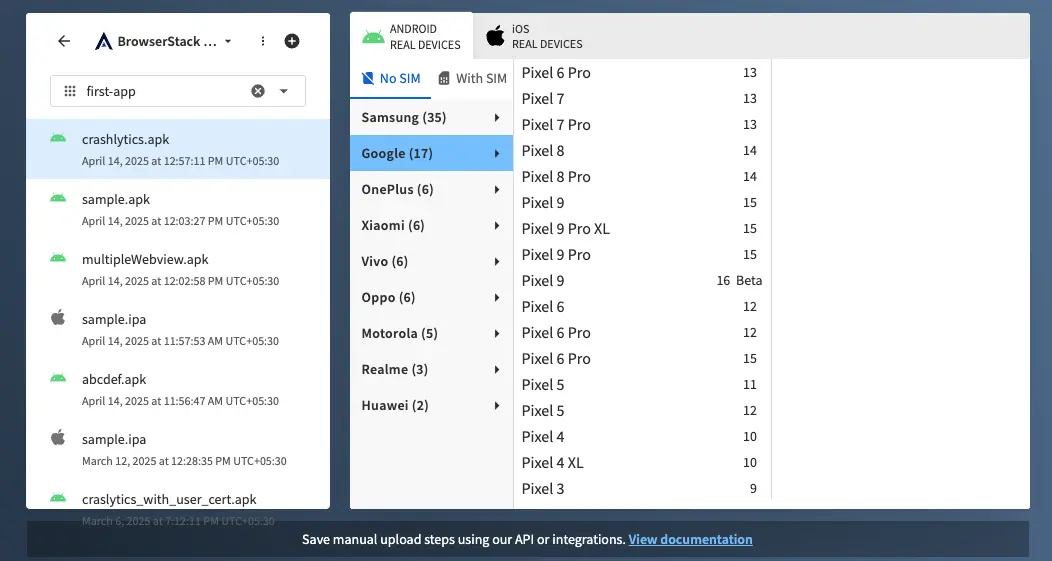Open the Android Real Devices tab
The width and height of the screenshot is (1052, 561).
pos(412,37)
